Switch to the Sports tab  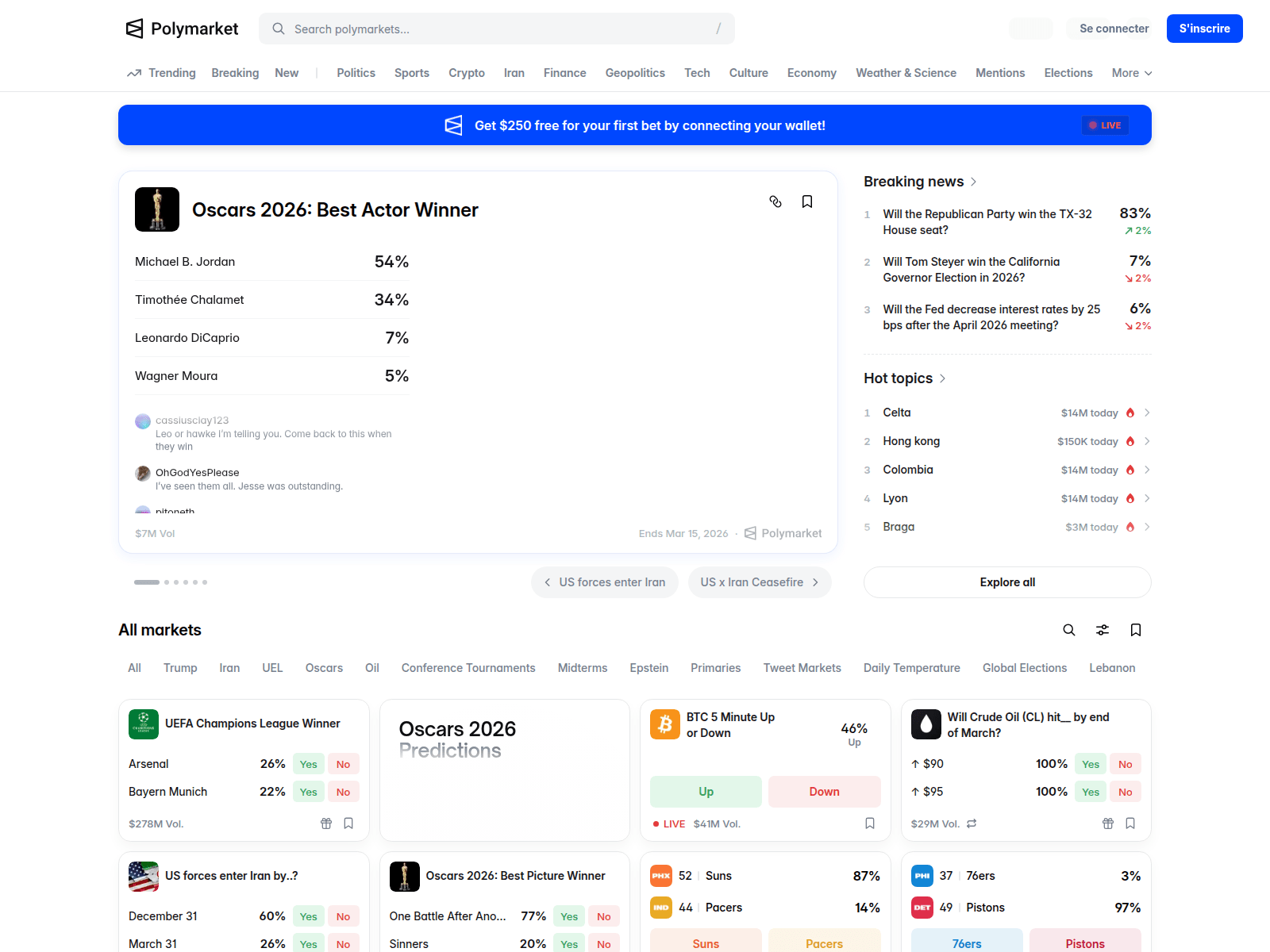coord(411,72)
